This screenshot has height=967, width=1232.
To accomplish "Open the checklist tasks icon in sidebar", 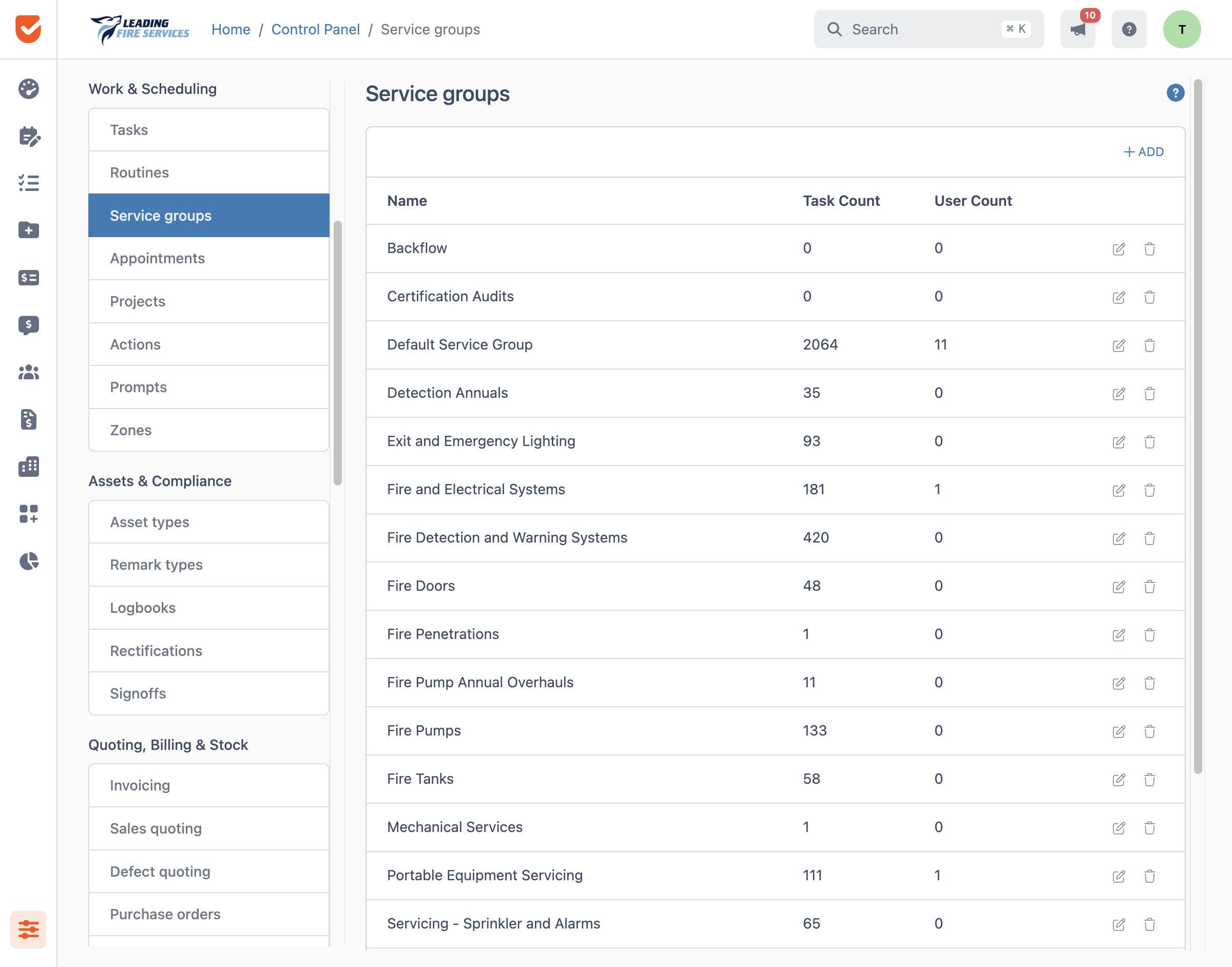I will click(28, 183).
